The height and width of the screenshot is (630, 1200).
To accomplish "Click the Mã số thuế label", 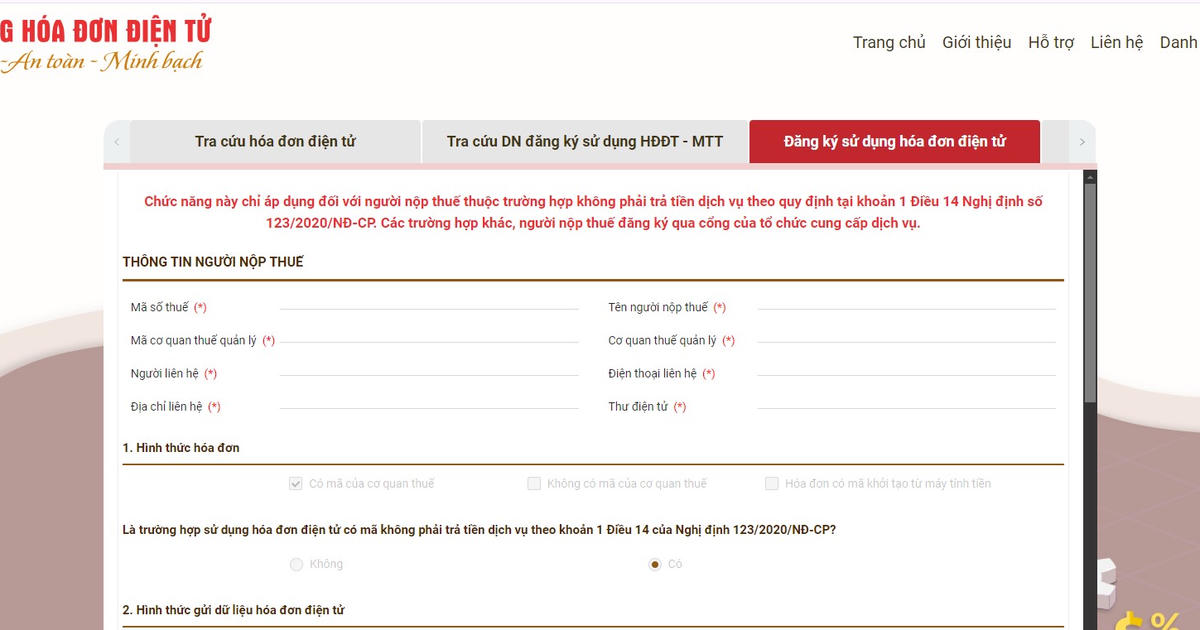I will pos(159,307).
